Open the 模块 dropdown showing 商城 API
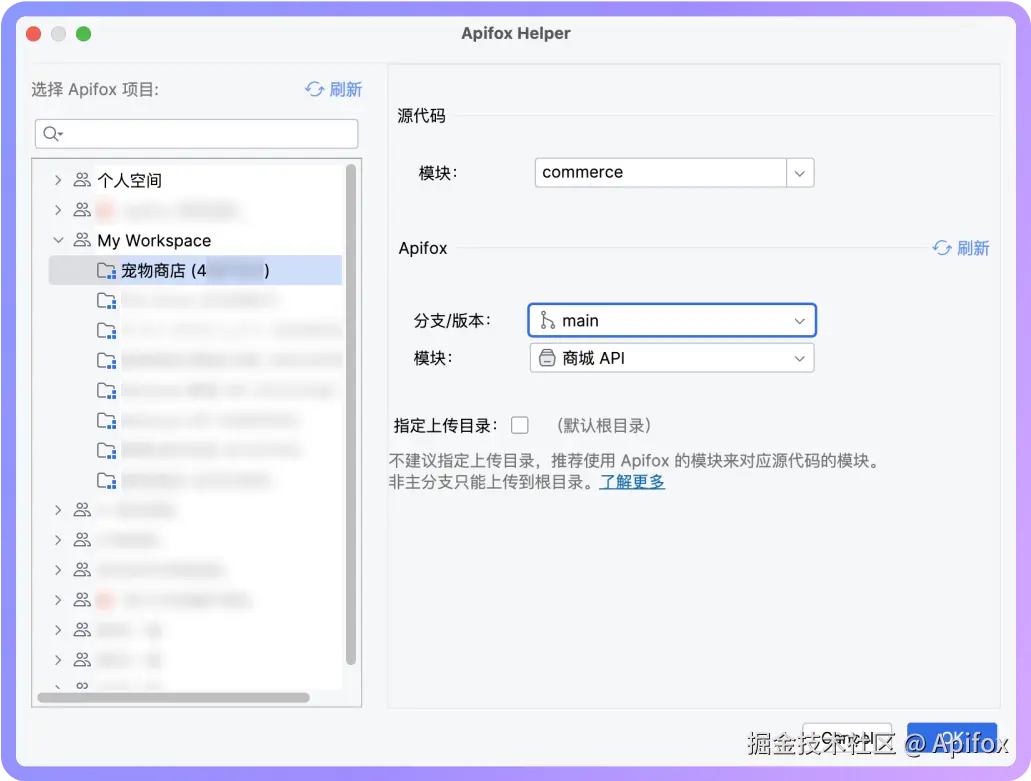Viewport: 1031px width, 781px height. coord(799,357)
